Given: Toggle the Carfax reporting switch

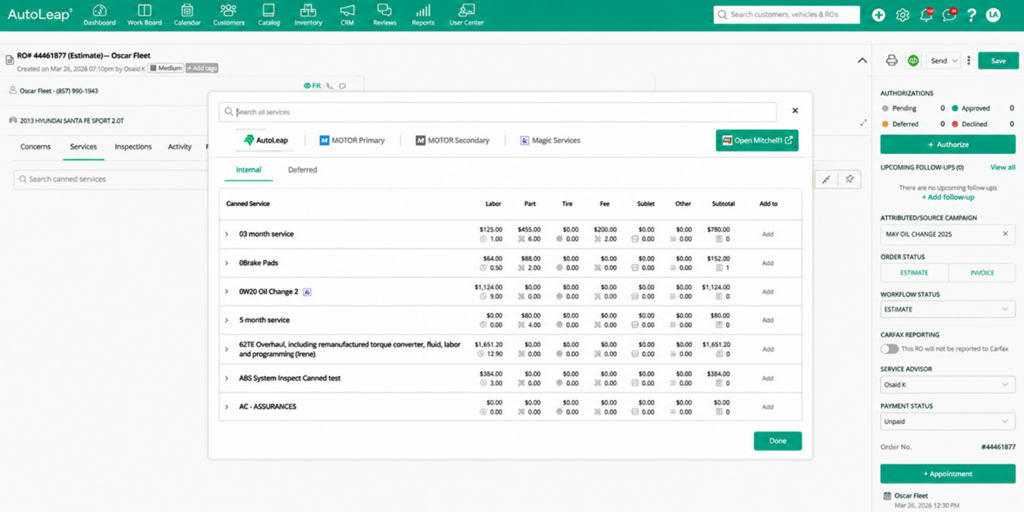Looking at the screenshot, I should (x=889, y=349).
